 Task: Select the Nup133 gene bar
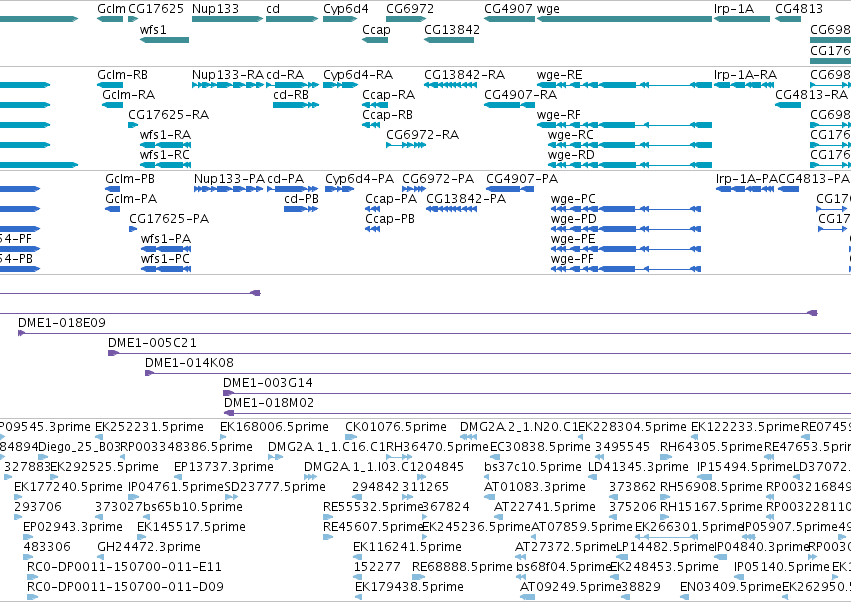(x=227, y=19)
